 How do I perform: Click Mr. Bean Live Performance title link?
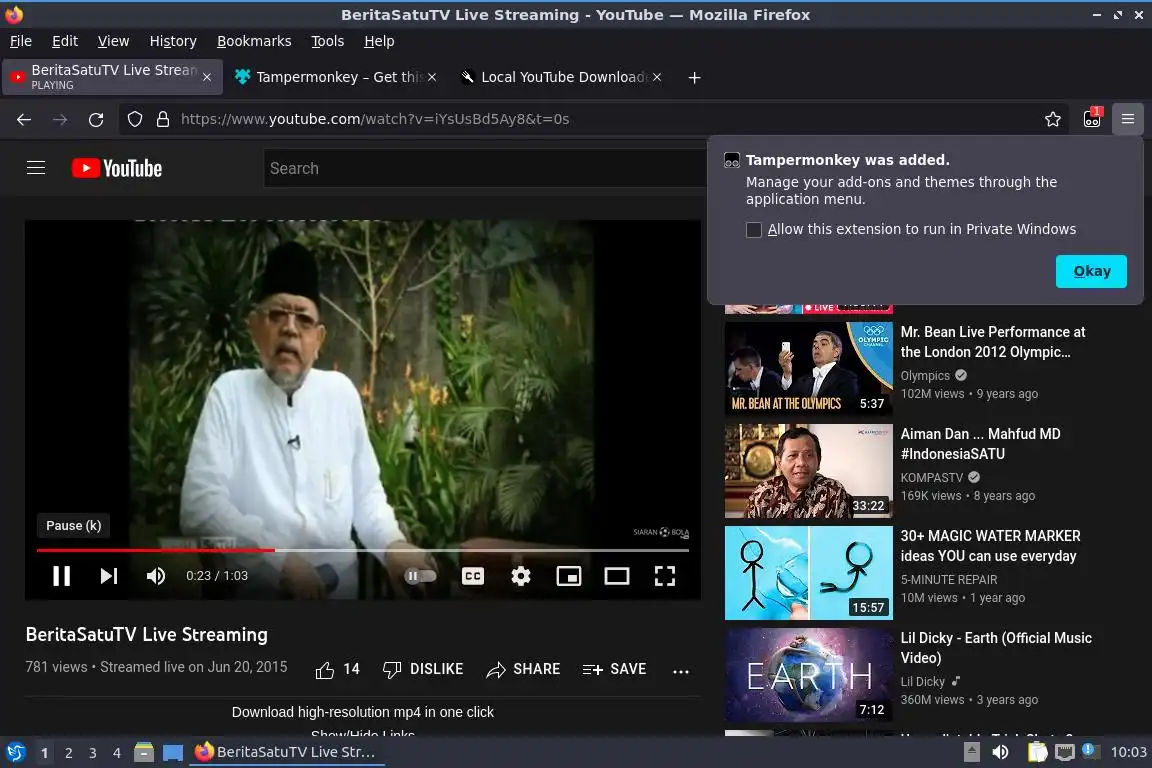[x=993, y=342]
